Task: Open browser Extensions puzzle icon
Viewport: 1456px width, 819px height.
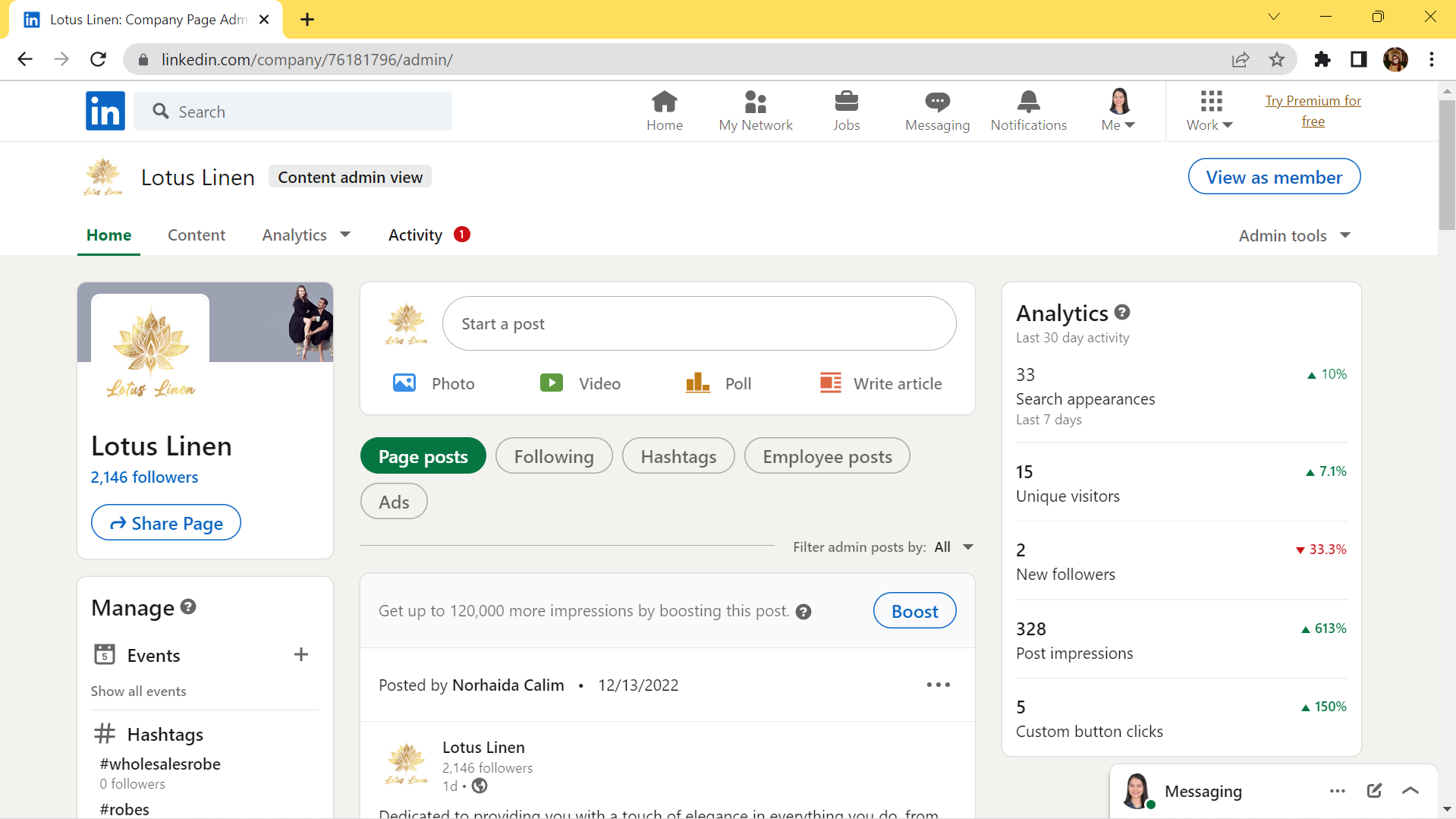Action: [1322, 59]
